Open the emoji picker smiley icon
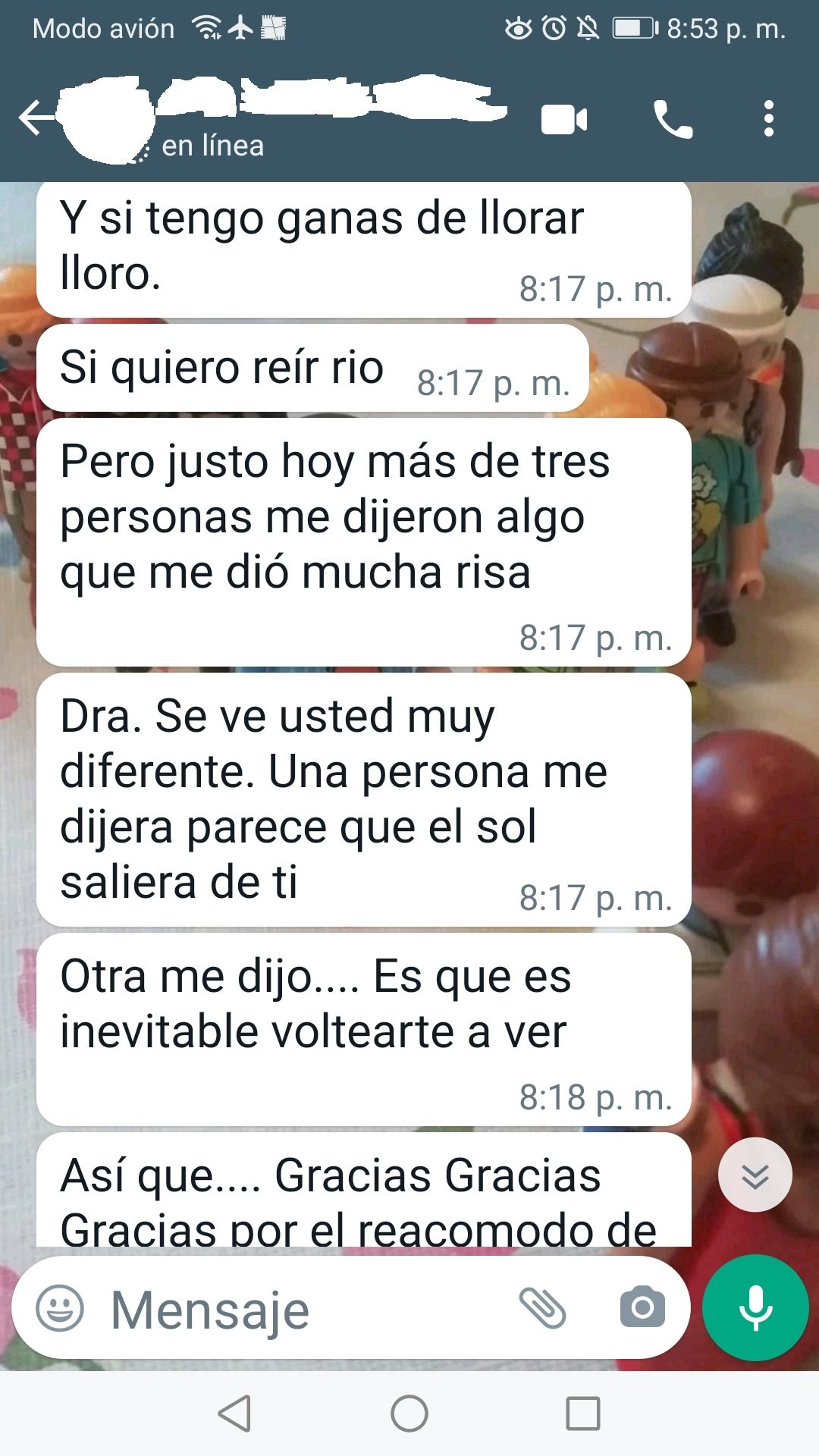Viewport: 819px width, 1456px height. pyautogui.click(x=60, y=1308)
